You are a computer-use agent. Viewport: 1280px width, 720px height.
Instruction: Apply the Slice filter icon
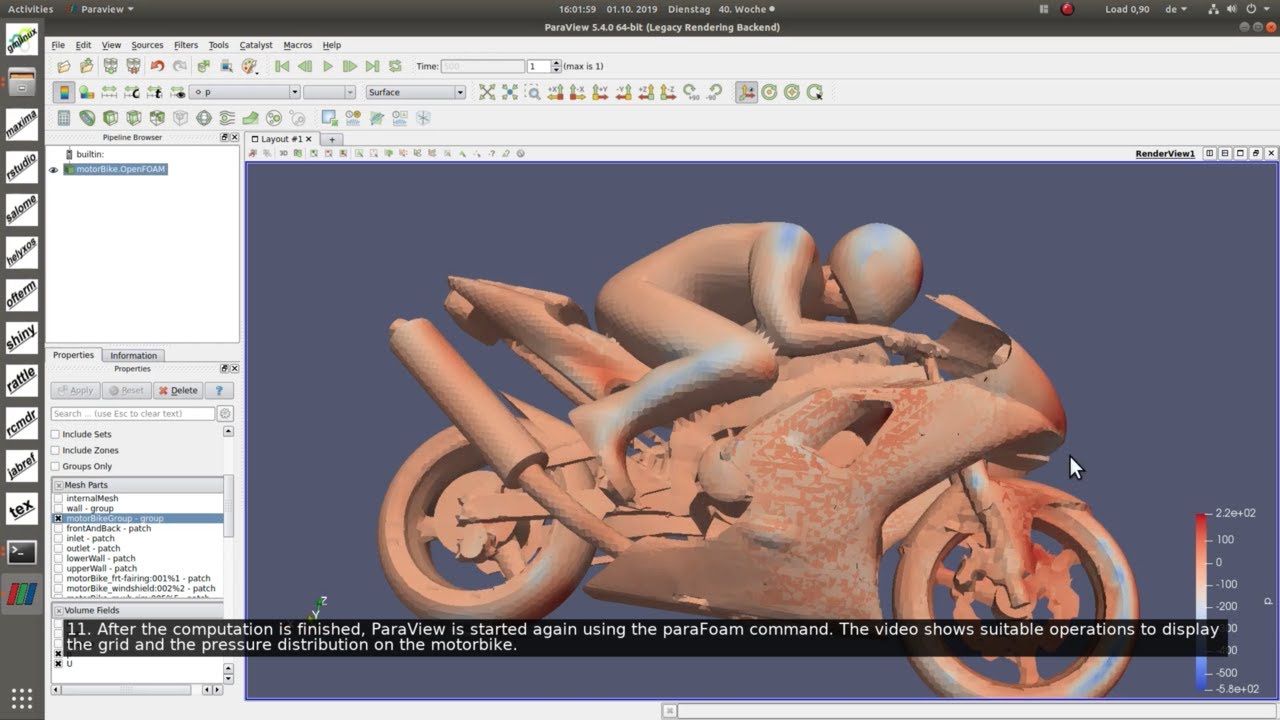click(133, 118)
